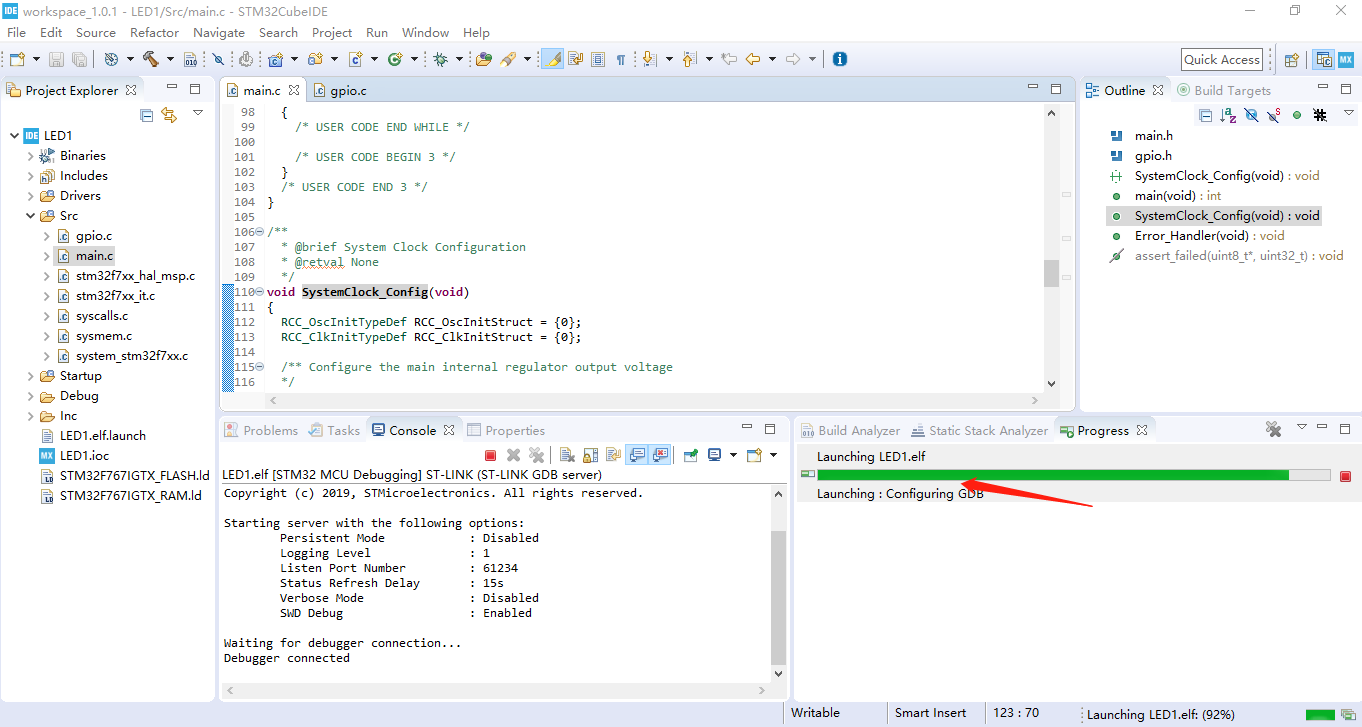Click Remove Launch X icon in Console
The image size is (1362, 727).
[514, 455]
